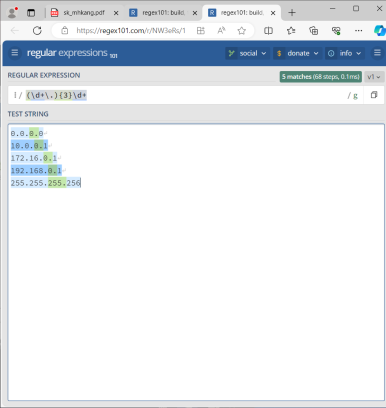Open the Favorites list
This screenshot has width=386, height=408.
click(x=291, y=31)
